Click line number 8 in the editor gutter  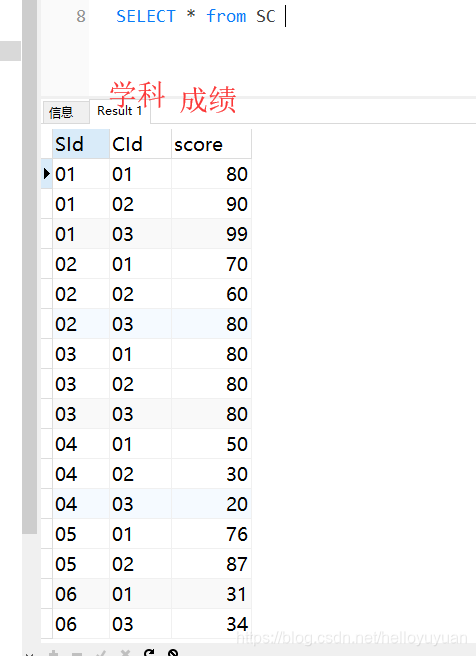coord(81,17)
